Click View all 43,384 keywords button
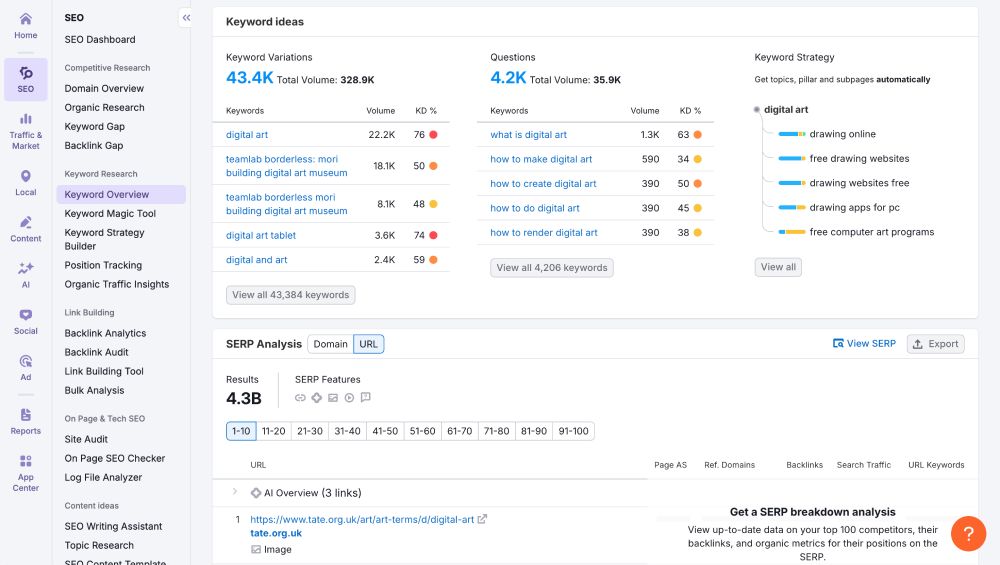Screen dimensions: 1000x565 pyautogui.click(x=291, y=295)
